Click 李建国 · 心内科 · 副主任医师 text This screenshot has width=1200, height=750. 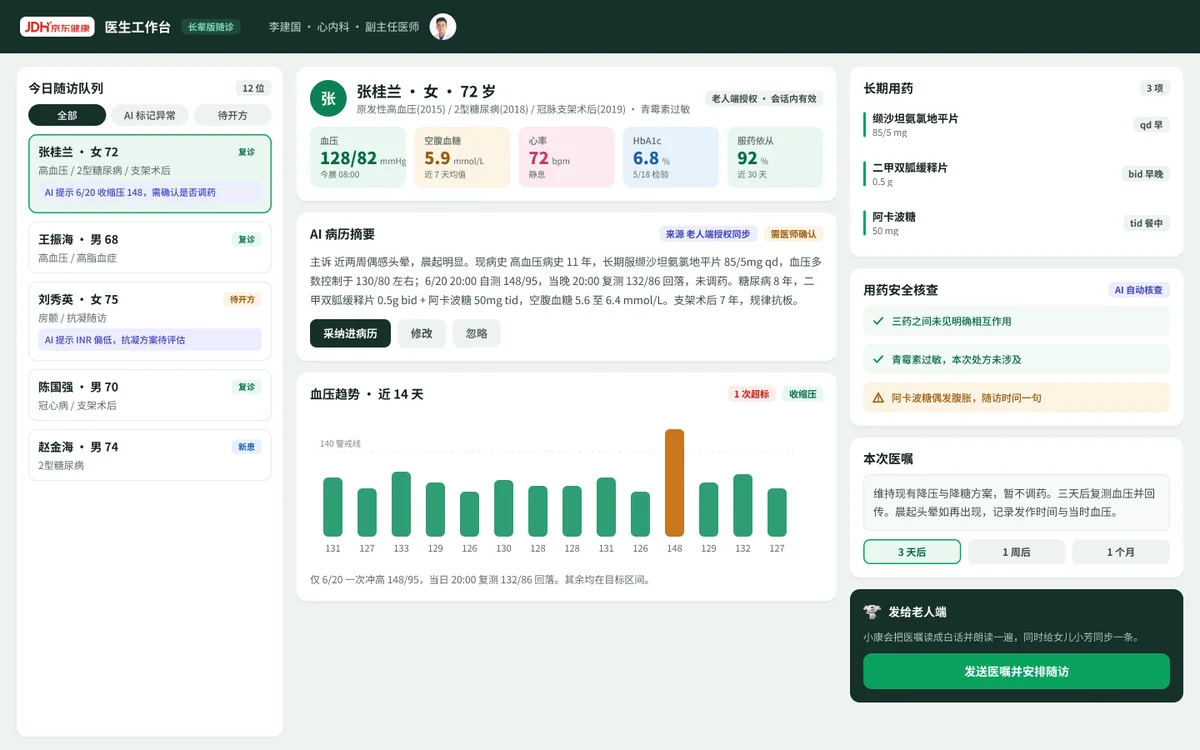343,27
